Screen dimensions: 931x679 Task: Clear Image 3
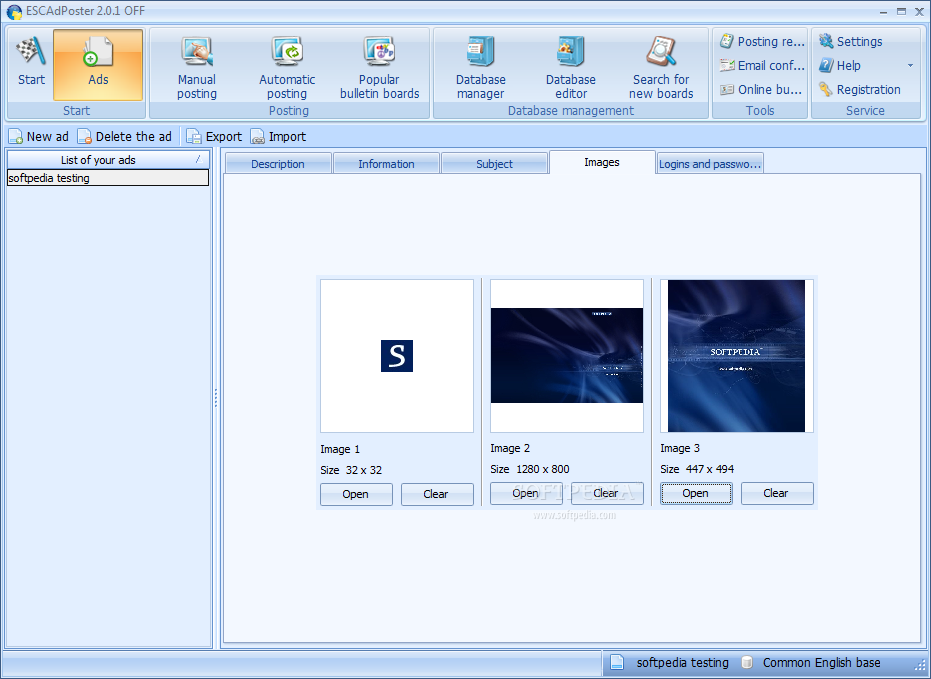[776, 493]
